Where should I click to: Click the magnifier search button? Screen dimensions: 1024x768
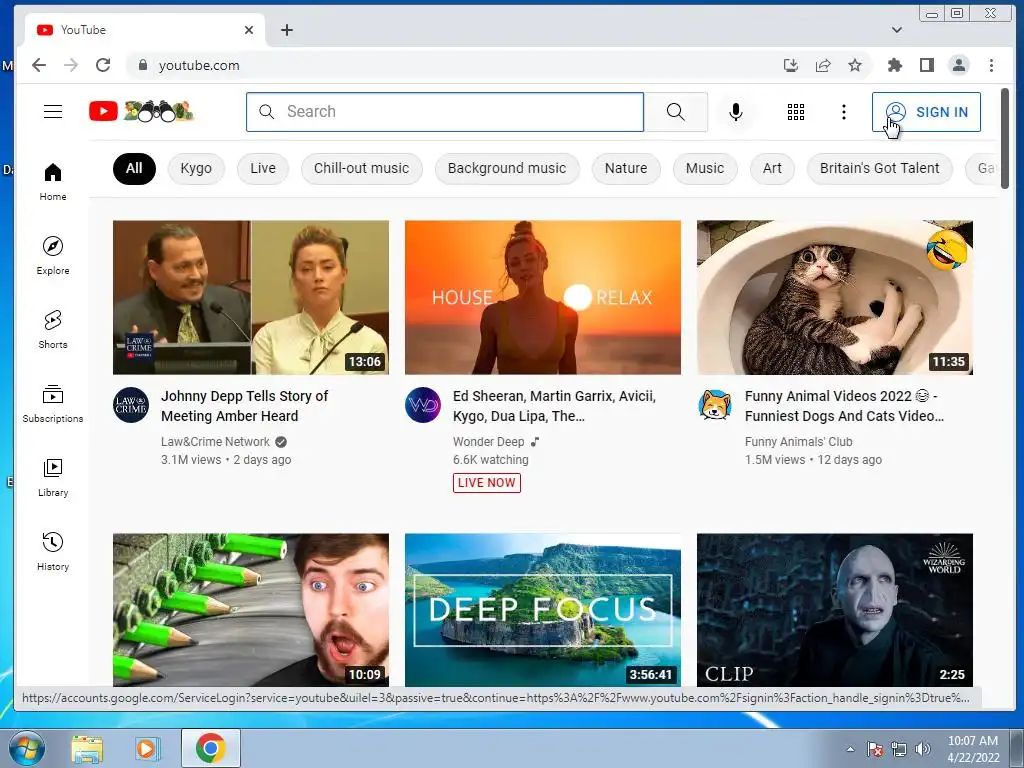676,112
